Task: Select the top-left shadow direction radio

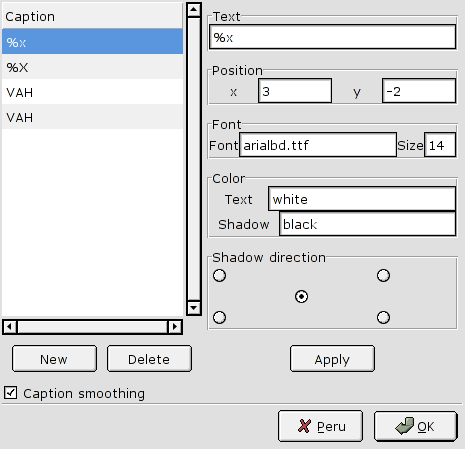Action: coord(219,275)
